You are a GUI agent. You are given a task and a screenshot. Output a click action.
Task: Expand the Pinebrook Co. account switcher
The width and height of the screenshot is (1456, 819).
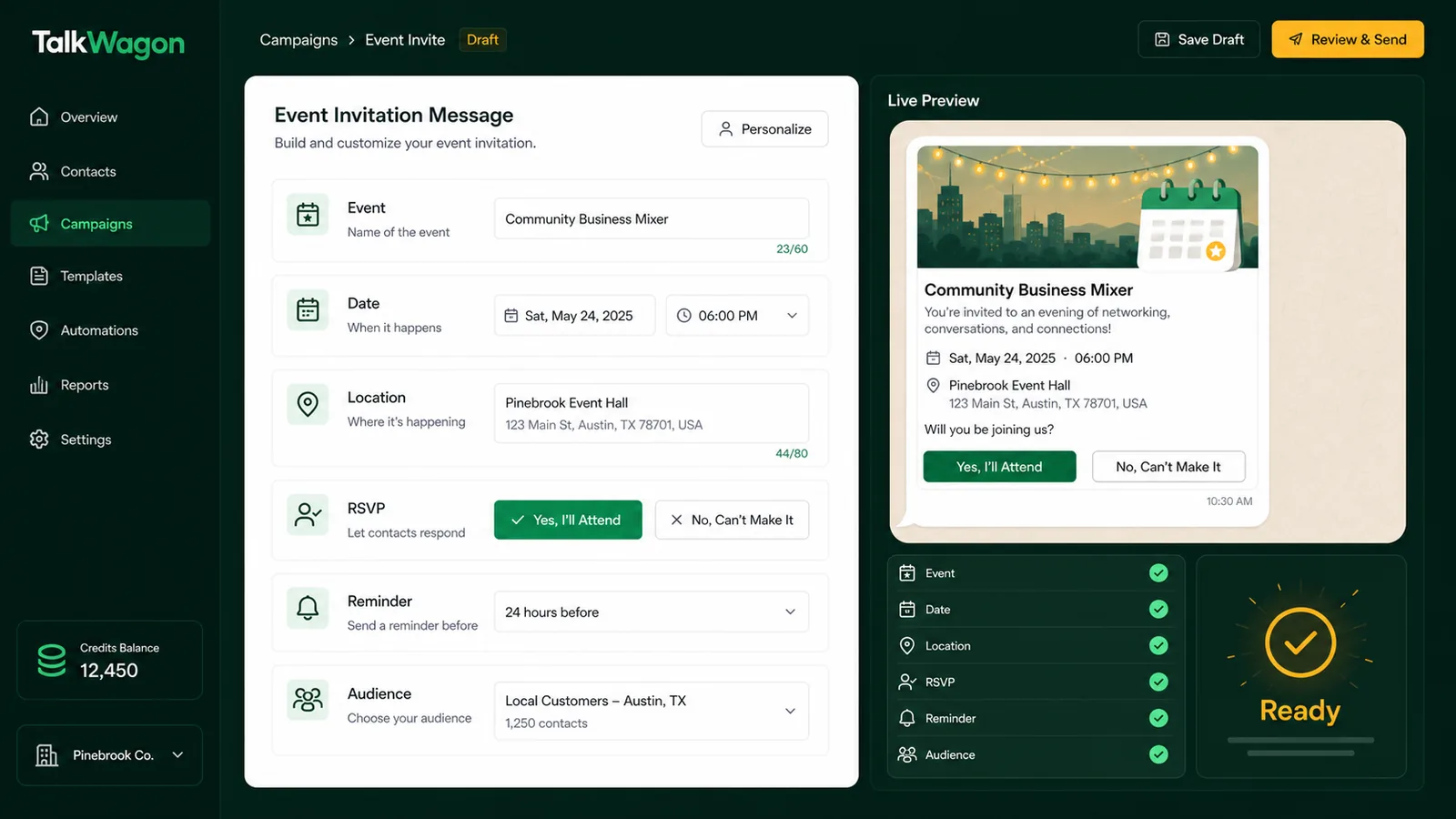[x=109, y=755]
